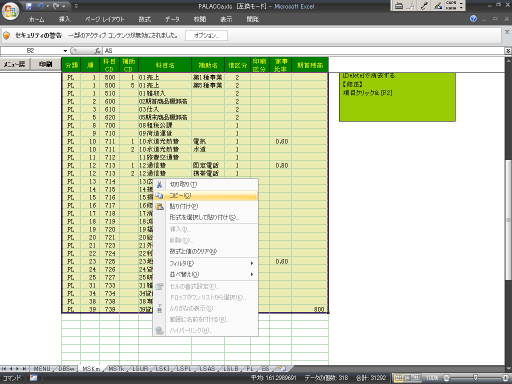The image size is (512, 384).
Task: Click the vertical scrollbar thumb
Action: (508, 220)
